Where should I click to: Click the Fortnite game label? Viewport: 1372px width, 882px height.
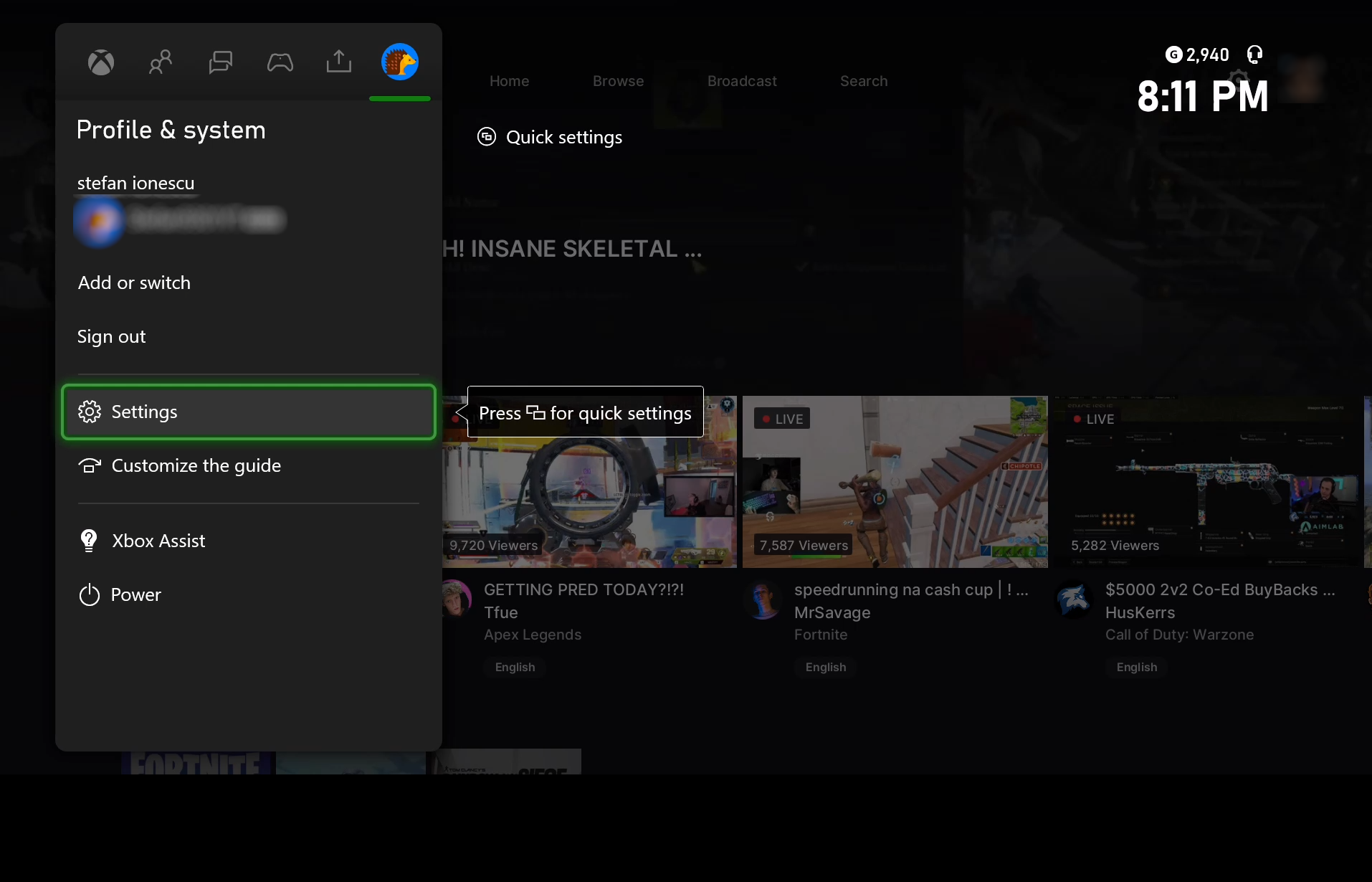[821, 635]
